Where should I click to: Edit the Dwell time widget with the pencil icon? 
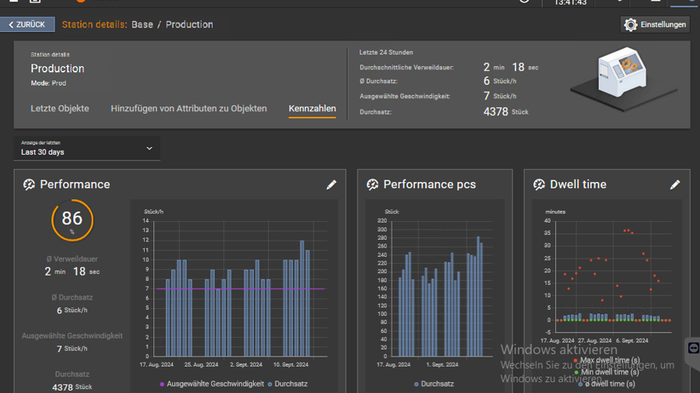675,185
